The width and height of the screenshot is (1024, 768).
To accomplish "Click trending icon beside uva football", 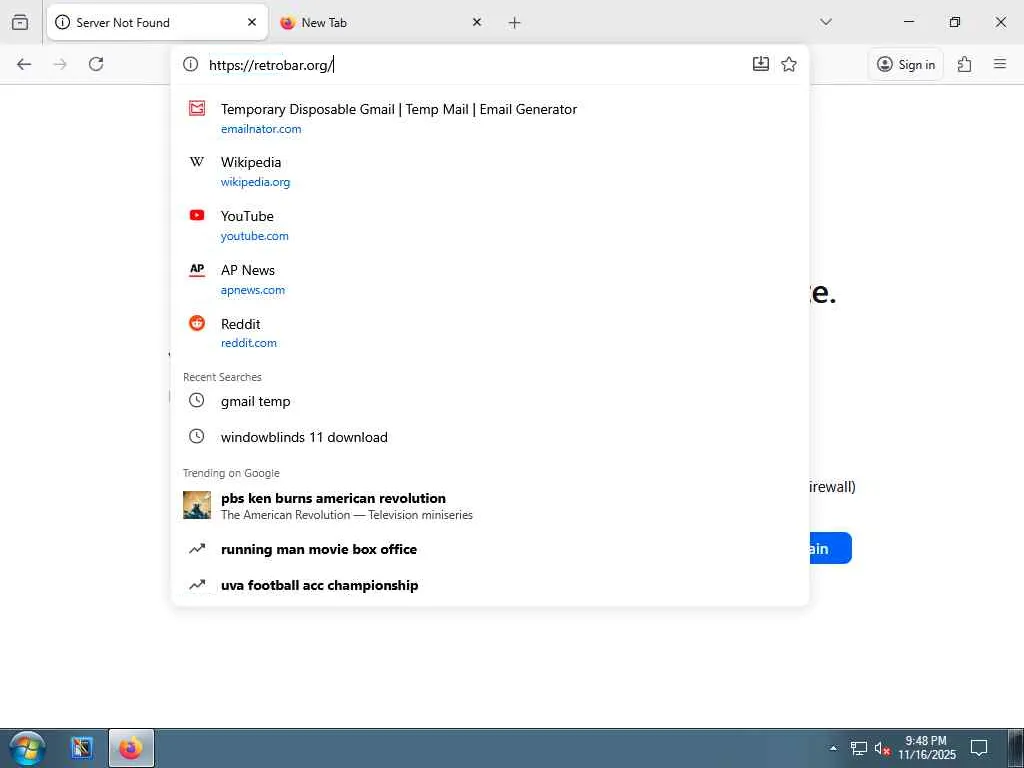I will 197,585.
